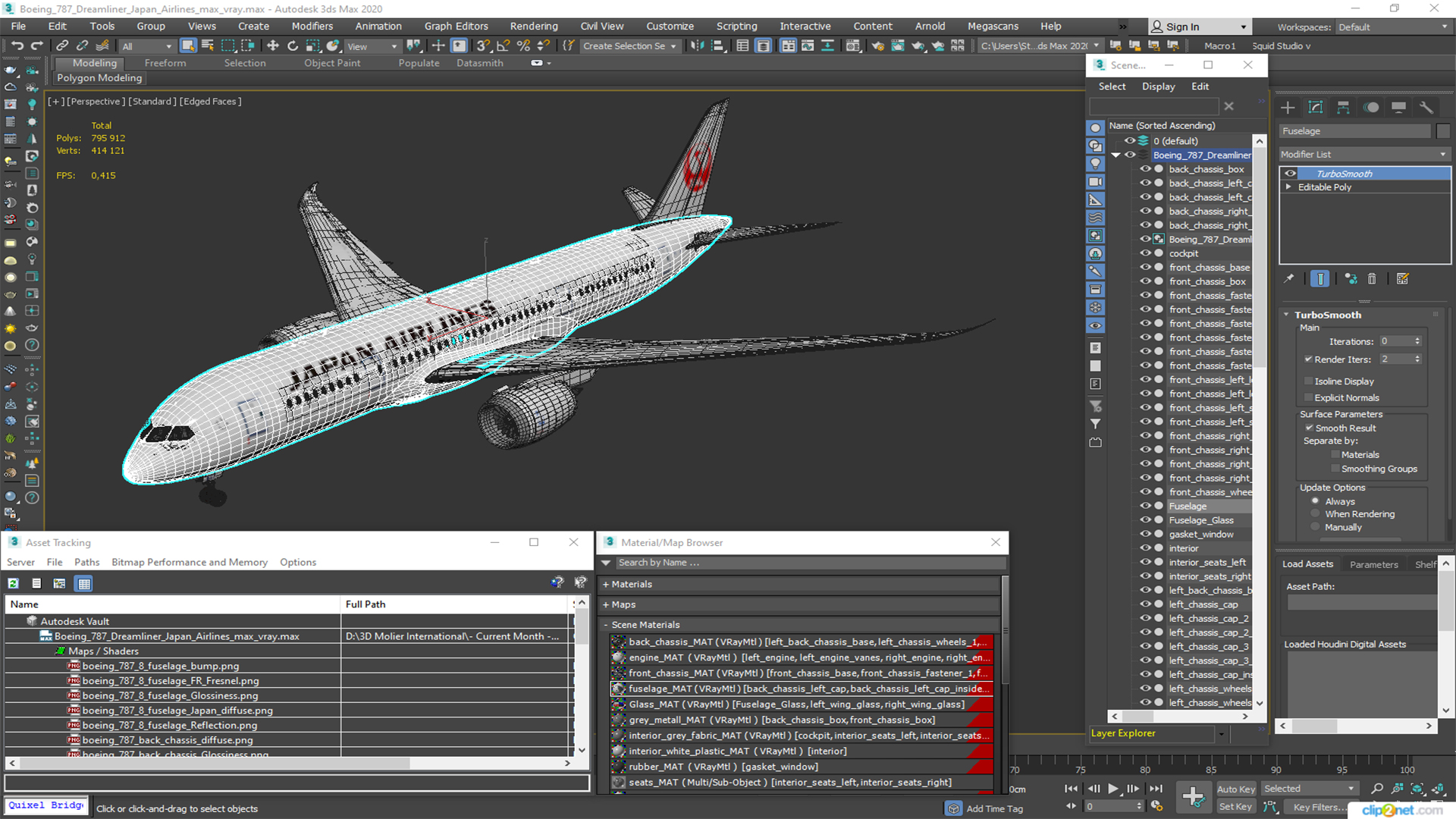The image size is (1456, 819).
Task: Open the Workspaces Default dropdown
Action: coord(1393,27)
